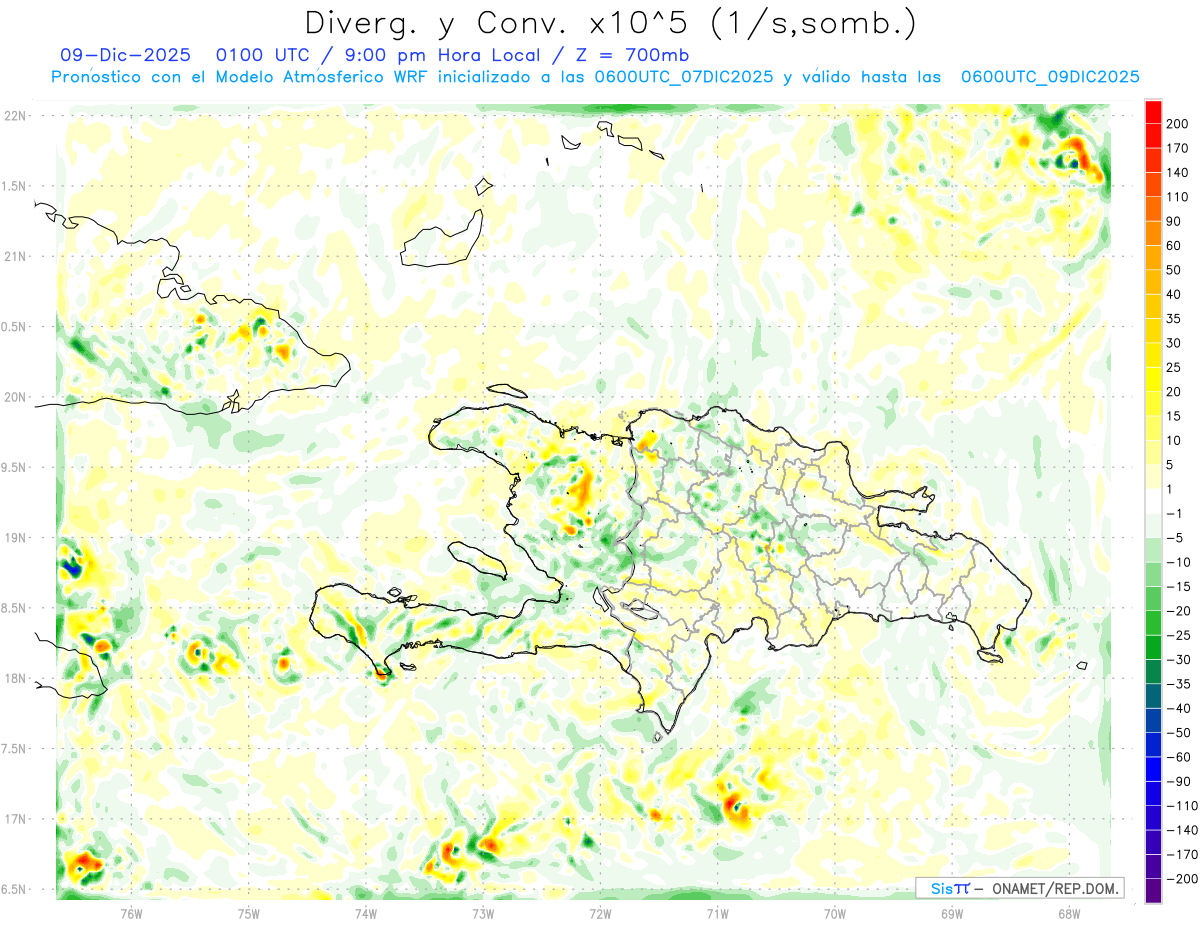The image size is (1200, 927).
Task: Click the "170" positive colorbar value
Action: [x=1178, y=148]
